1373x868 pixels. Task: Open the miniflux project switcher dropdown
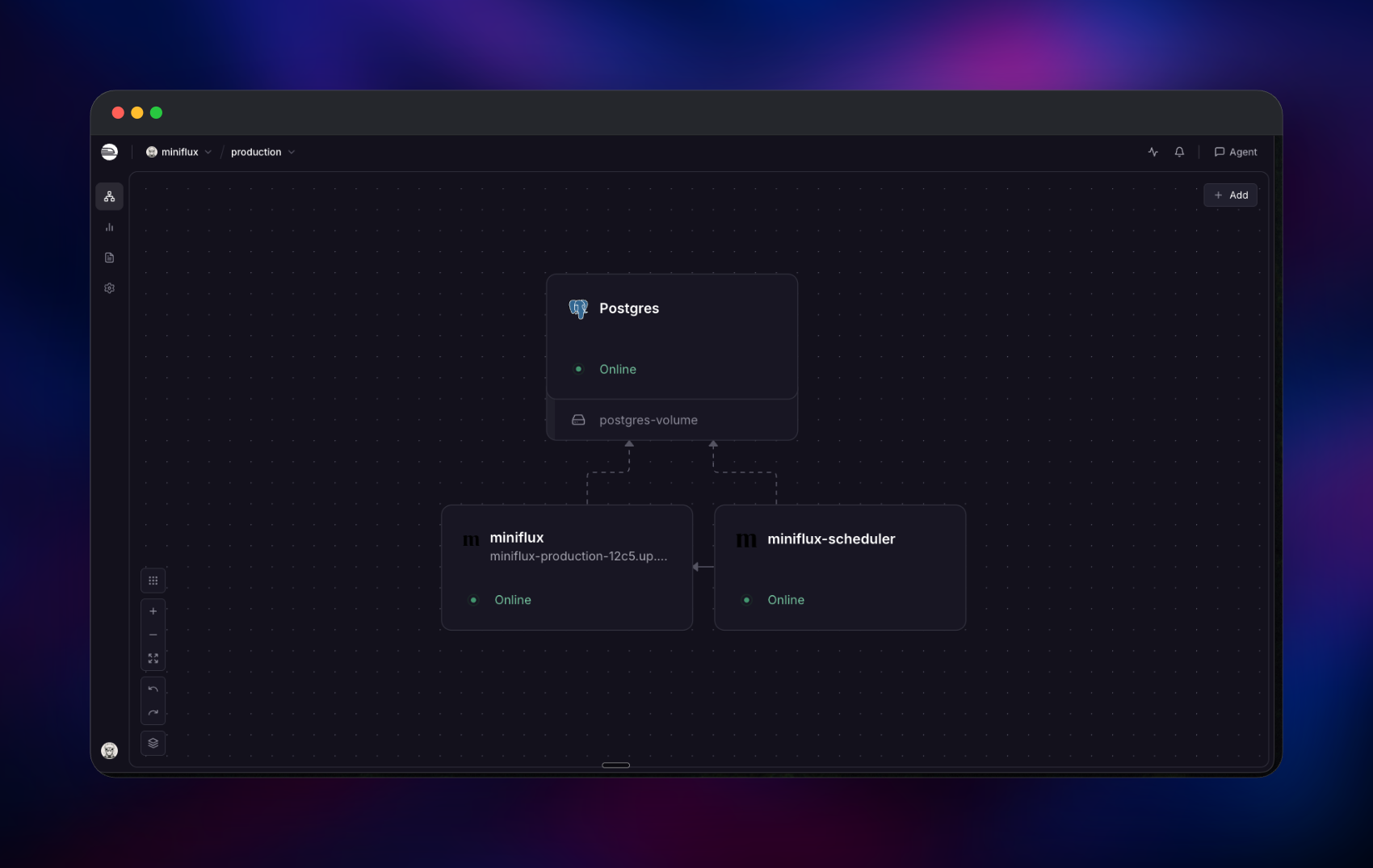(x=178, y=152)
